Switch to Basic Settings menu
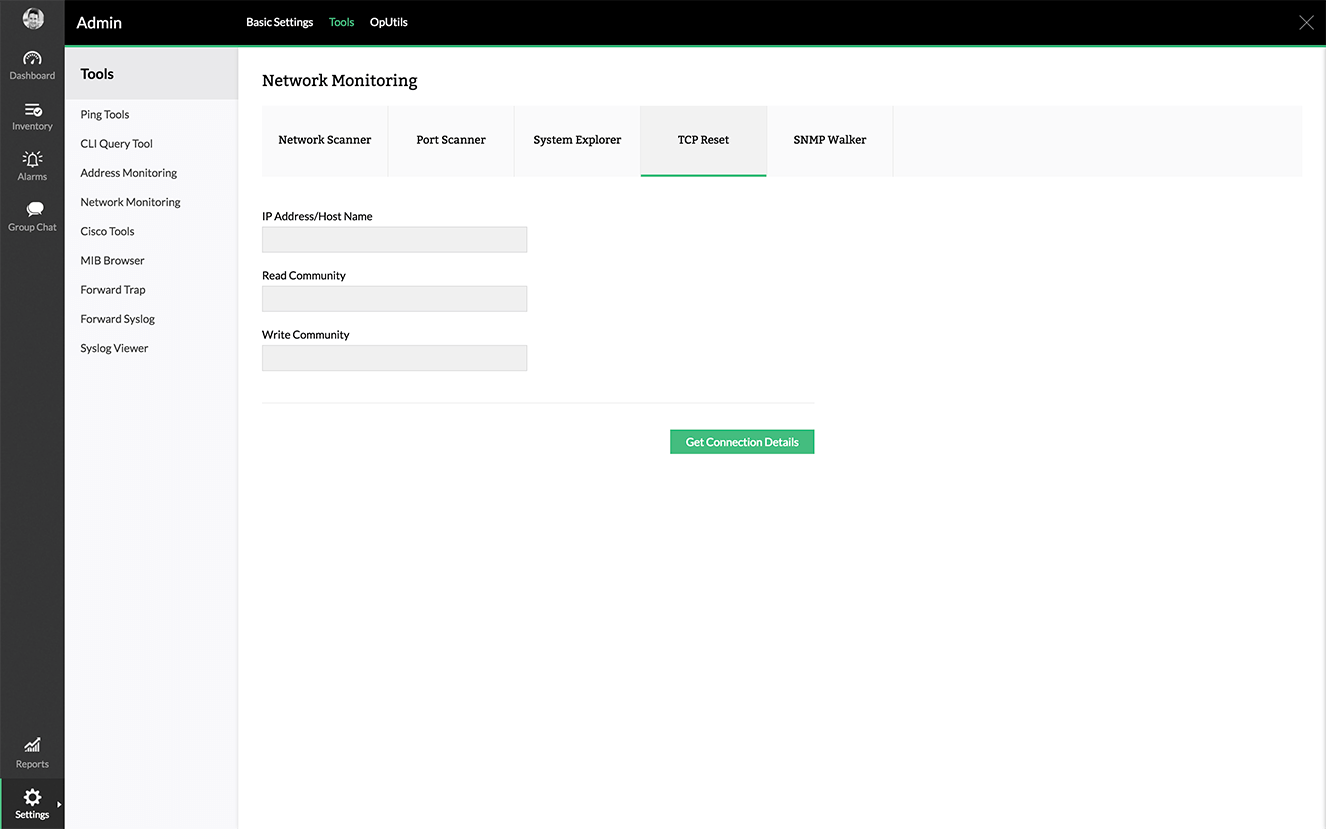 pyautogui.click(x=280, y=22)
